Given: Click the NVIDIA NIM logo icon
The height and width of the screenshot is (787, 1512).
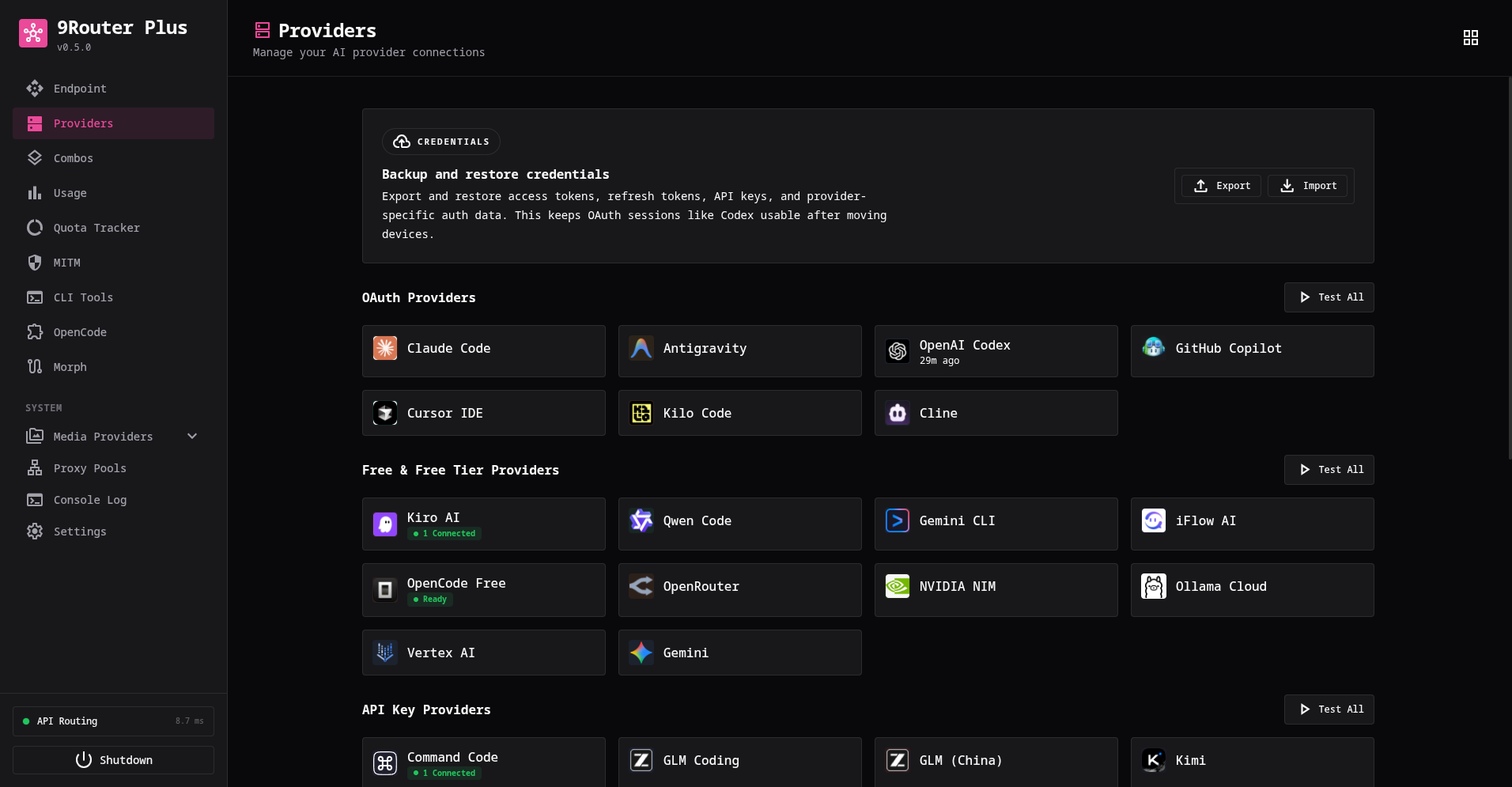Looking at the screenshot, I should coord(898,586).
